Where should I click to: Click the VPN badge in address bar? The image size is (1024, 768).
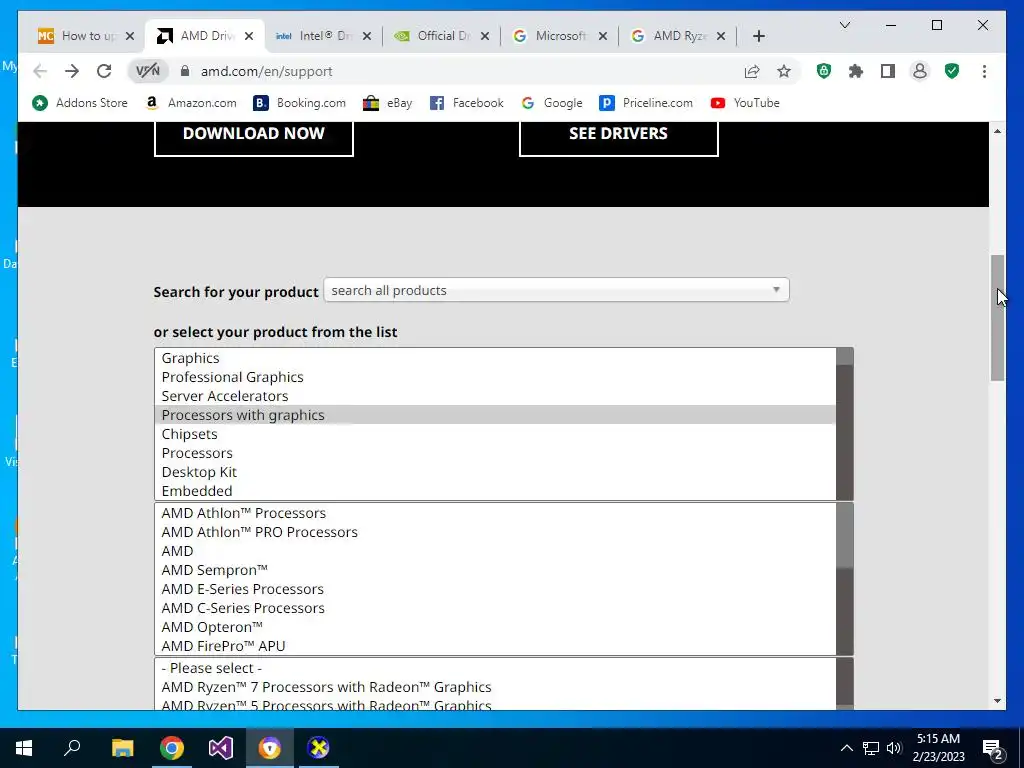(148, 71)
